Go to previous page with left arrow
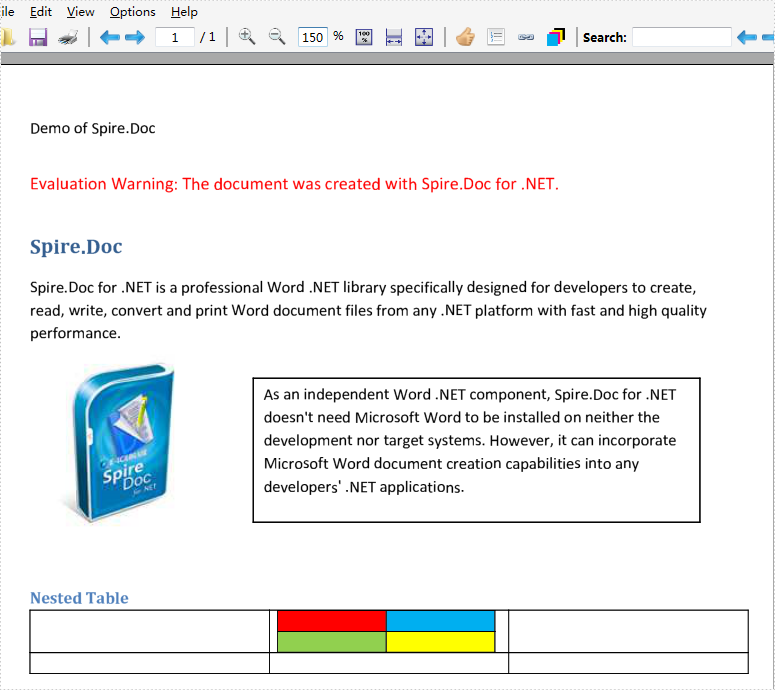Screen dimensions: 775x690 click(109, 37)
